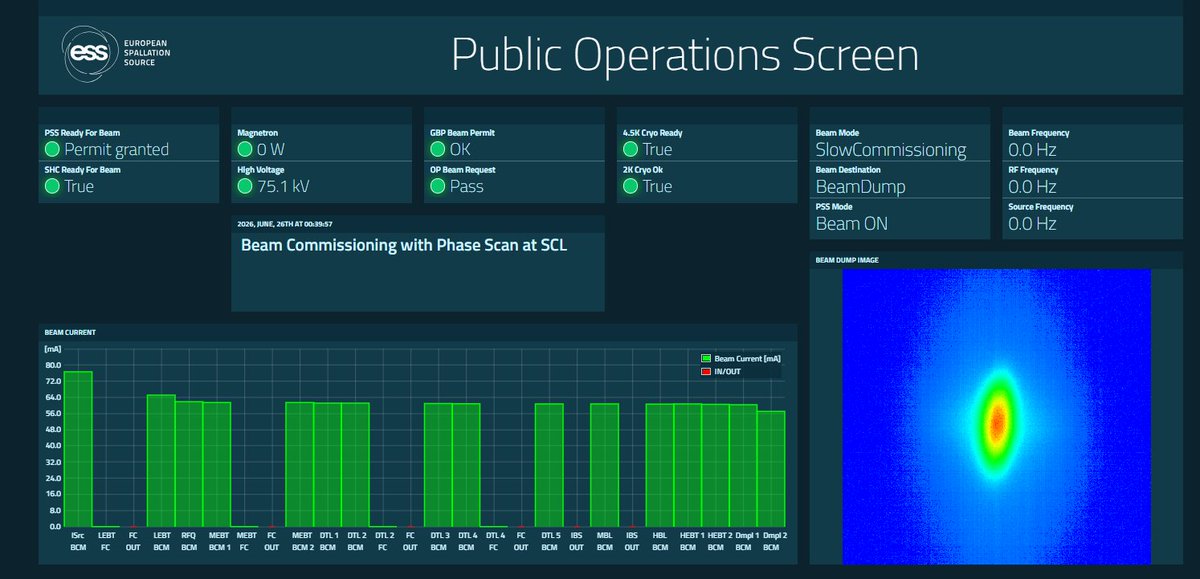The width and height of the screenshot is (1200, 579).
Task: Click the "SlowCommissioning" Beam Mode value
Action: [x=892, y=150]
